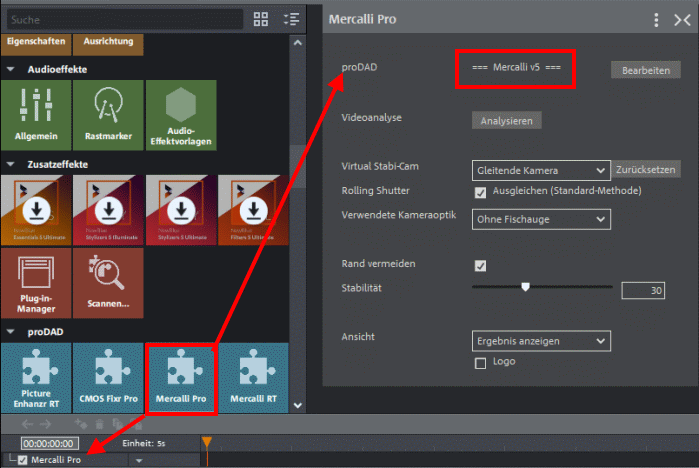The image size is (699, 468).
Task: Open Audio-Effektvorlagen tile
Action: [x=181, y=115]
